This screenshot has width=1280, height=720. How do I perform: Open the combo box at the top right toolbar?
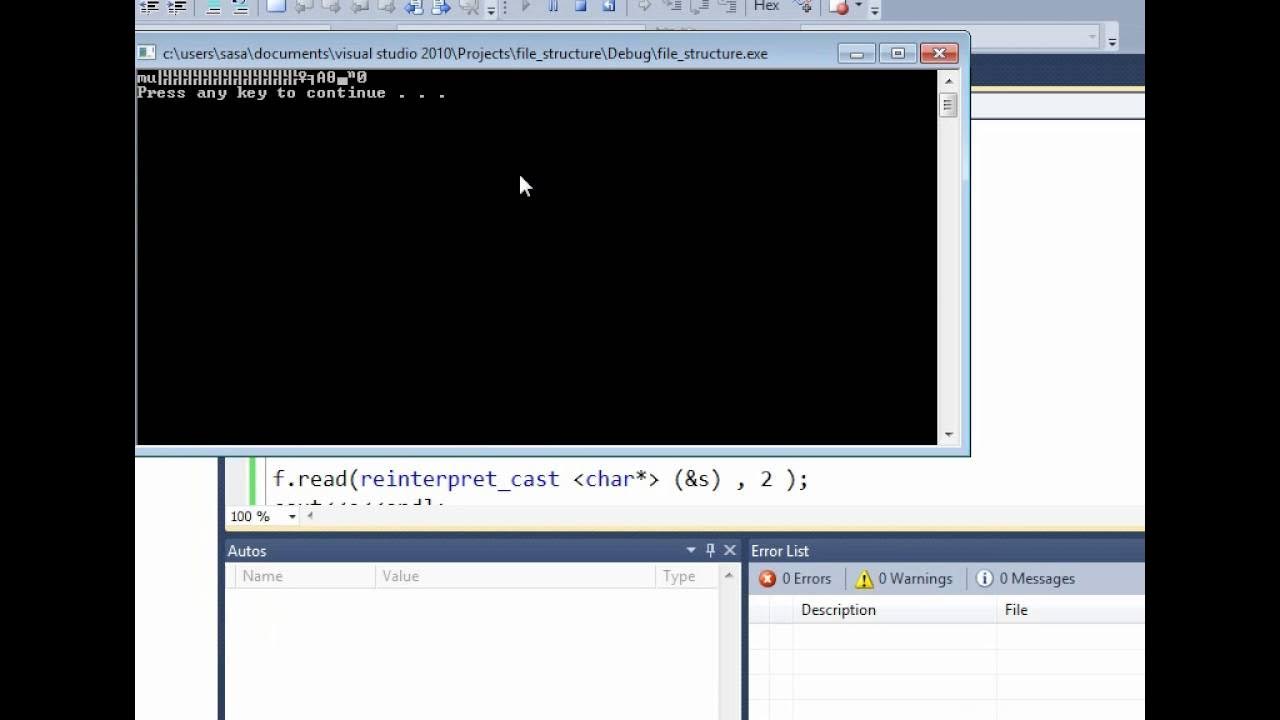pos(1092,37)
